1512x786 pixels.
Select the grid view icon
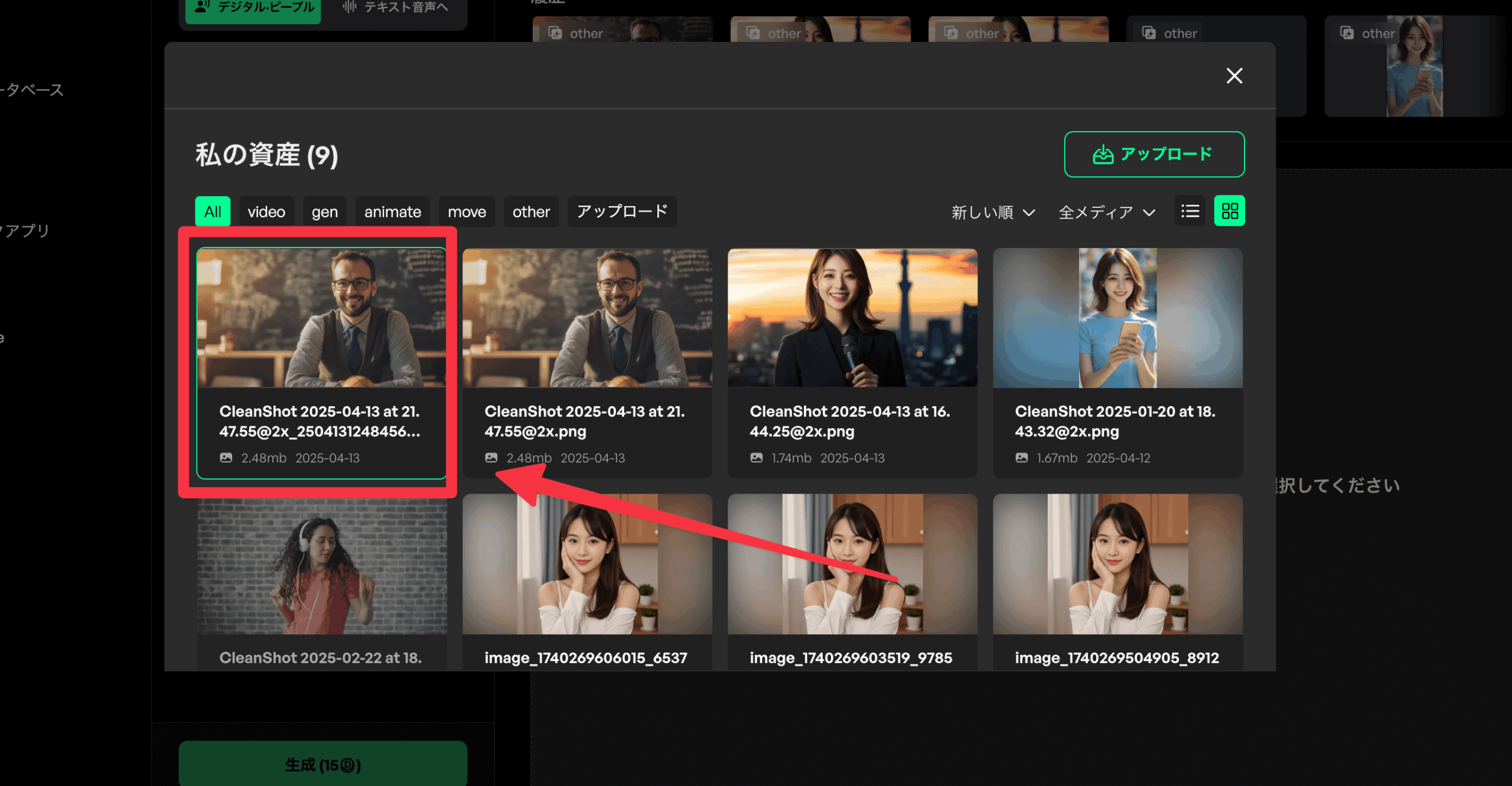point(1229,211)
